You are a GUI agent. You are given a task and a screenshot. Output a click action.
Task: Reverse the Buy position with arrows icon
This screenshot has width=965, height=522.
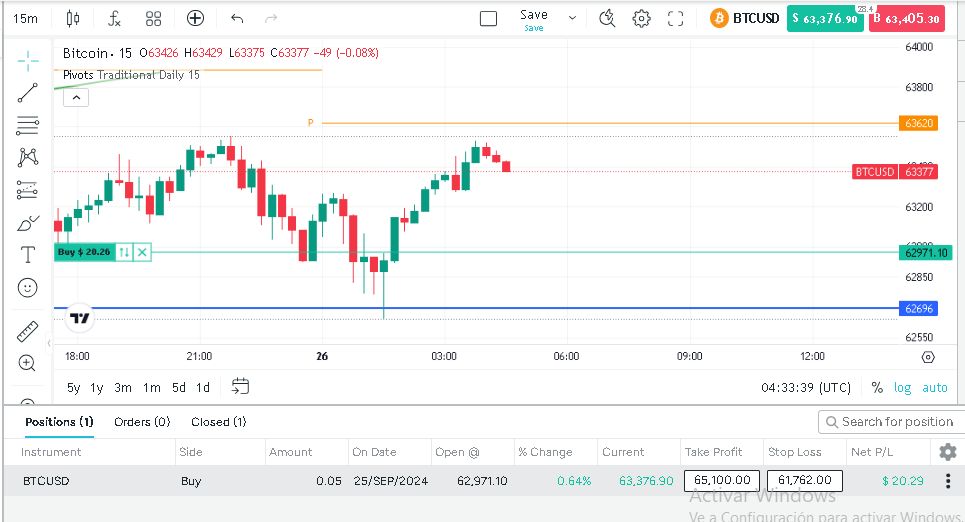click(124, 252)
